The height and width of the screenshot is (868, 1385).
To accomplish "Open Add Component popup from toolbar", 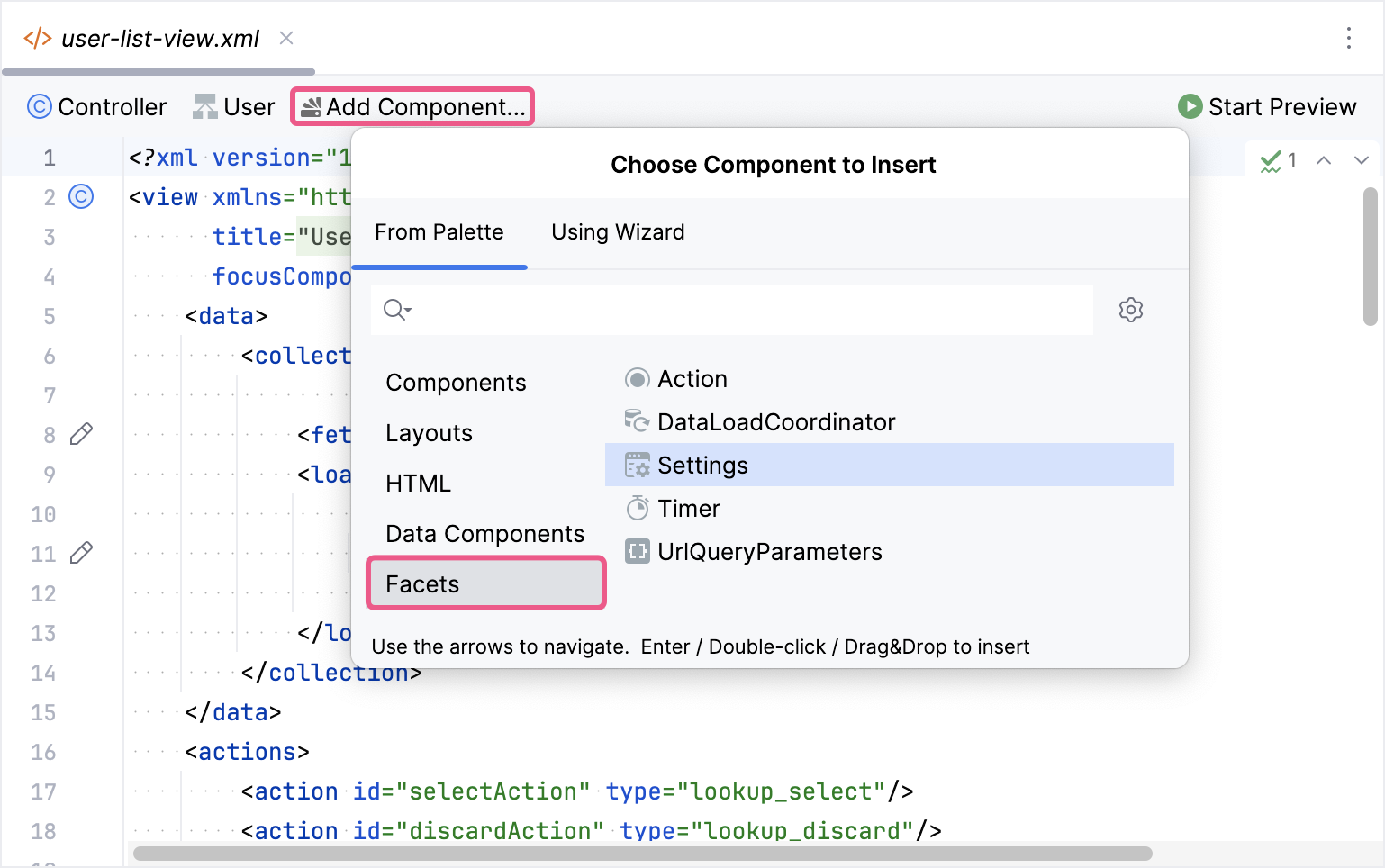I will [413, 107].
